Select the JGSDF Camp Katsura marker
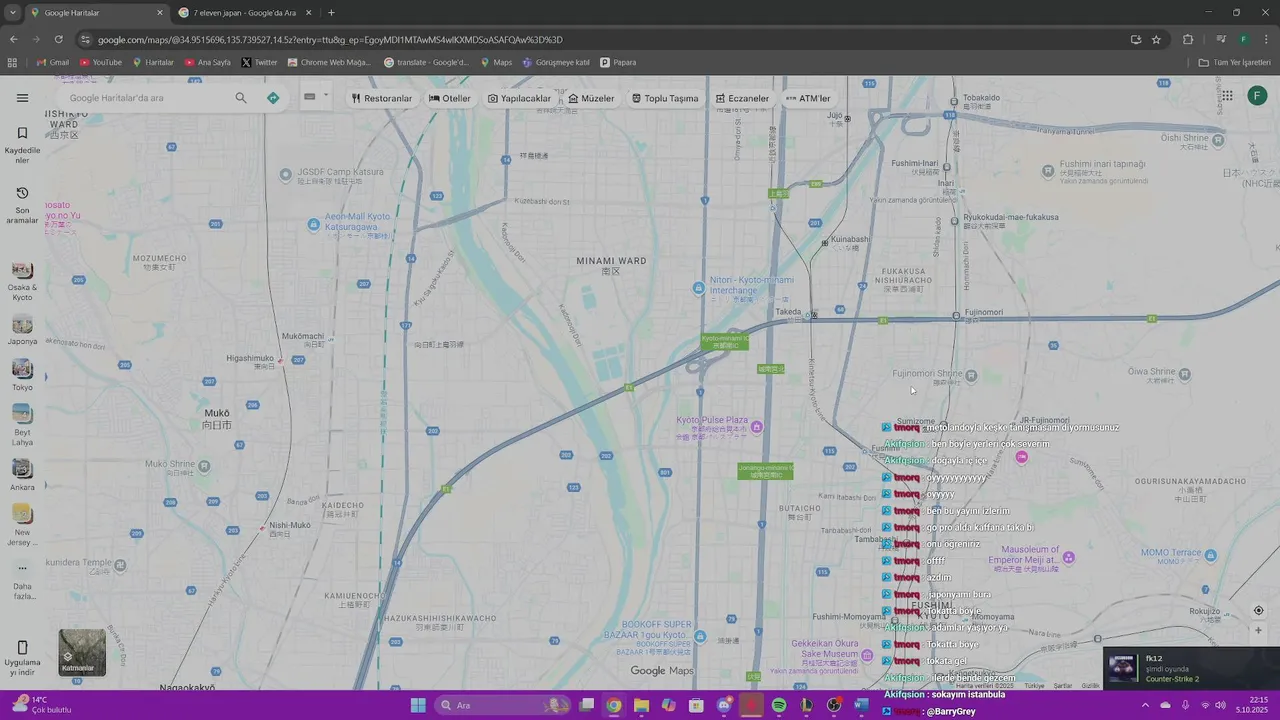Screen dimensions: 1280x720 (286, 174)
